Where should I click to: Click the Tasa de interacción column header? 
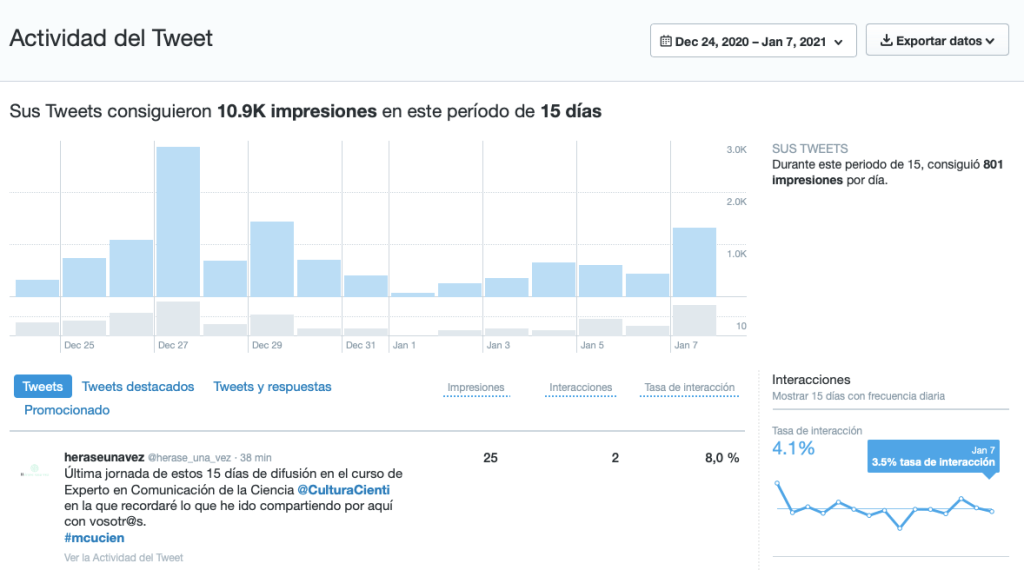click(688, 388)
